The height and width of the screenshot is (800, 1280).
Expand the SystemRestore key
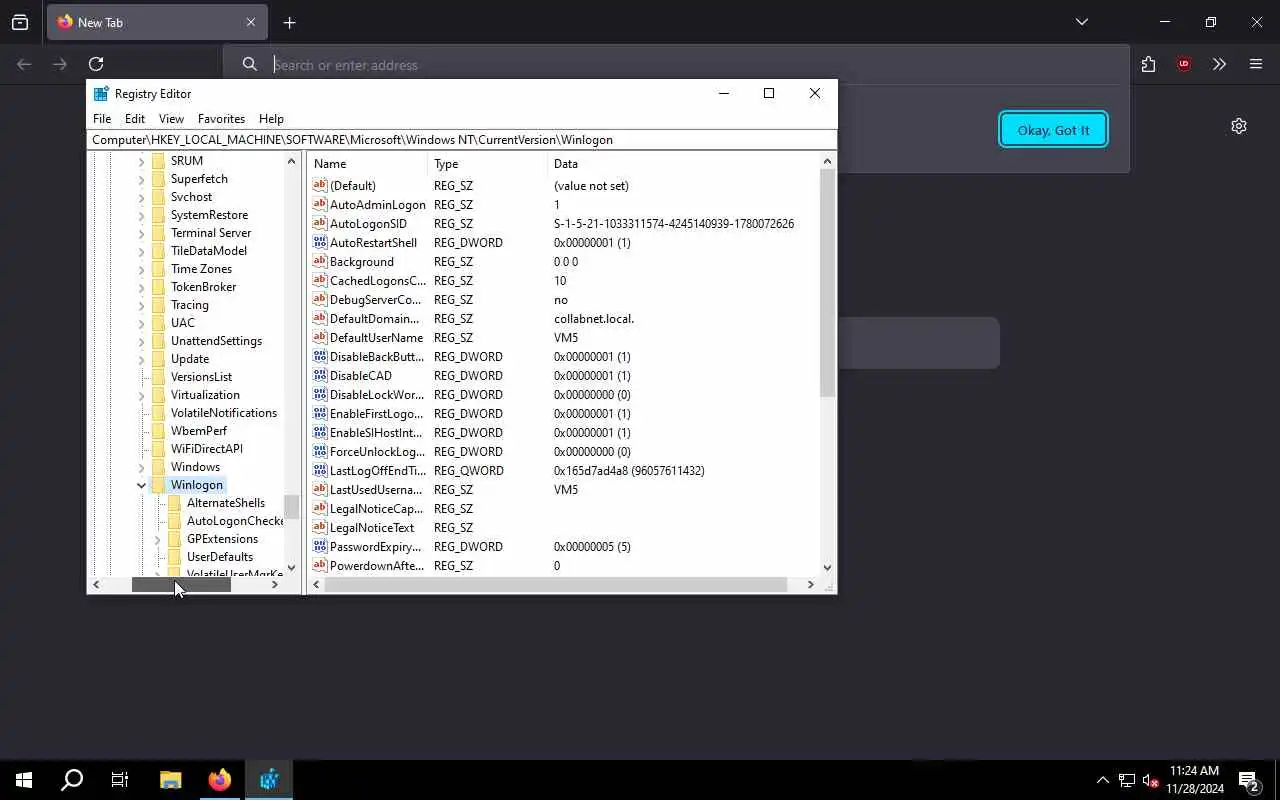(x=141, y=215)
